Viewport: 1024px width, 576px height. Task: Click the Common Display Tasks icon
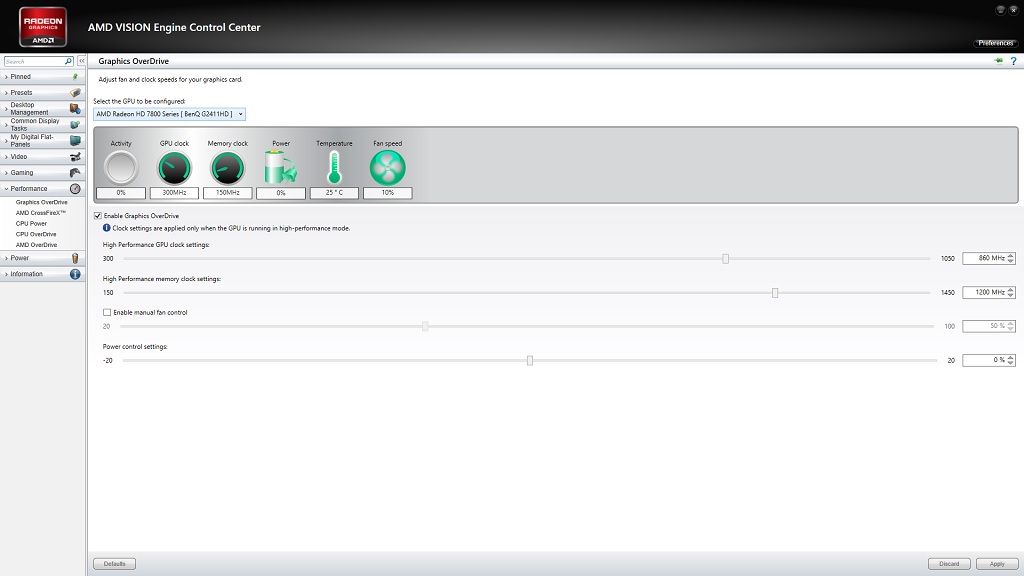pos(75,125)
